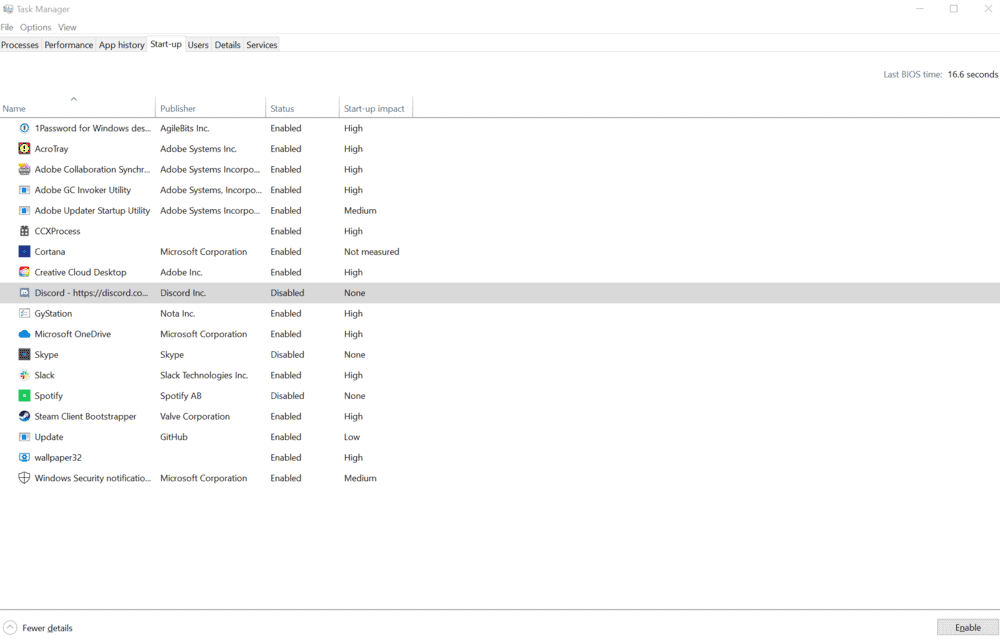Switch to the Services tab
Viewport: 1000px width, 639px height.
click(261, 45)
